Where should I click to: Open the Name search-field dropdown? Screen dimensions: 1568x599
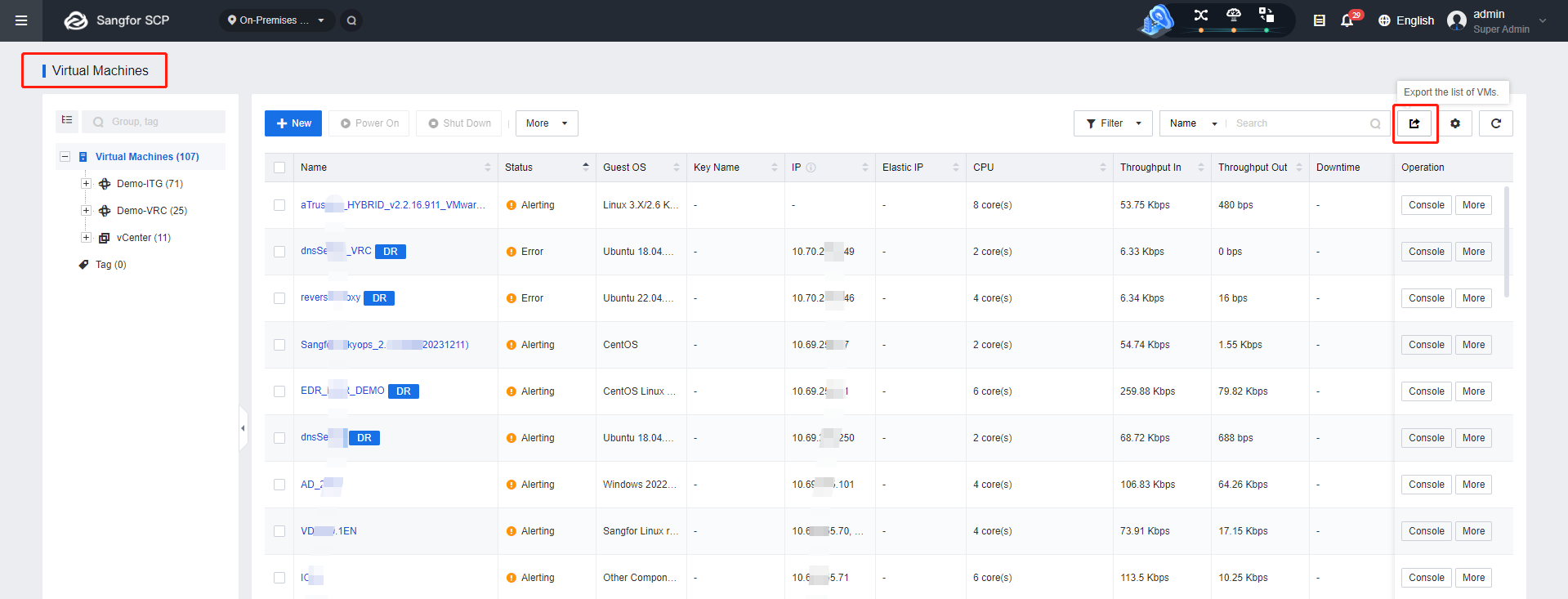(x=1193, y=123)
